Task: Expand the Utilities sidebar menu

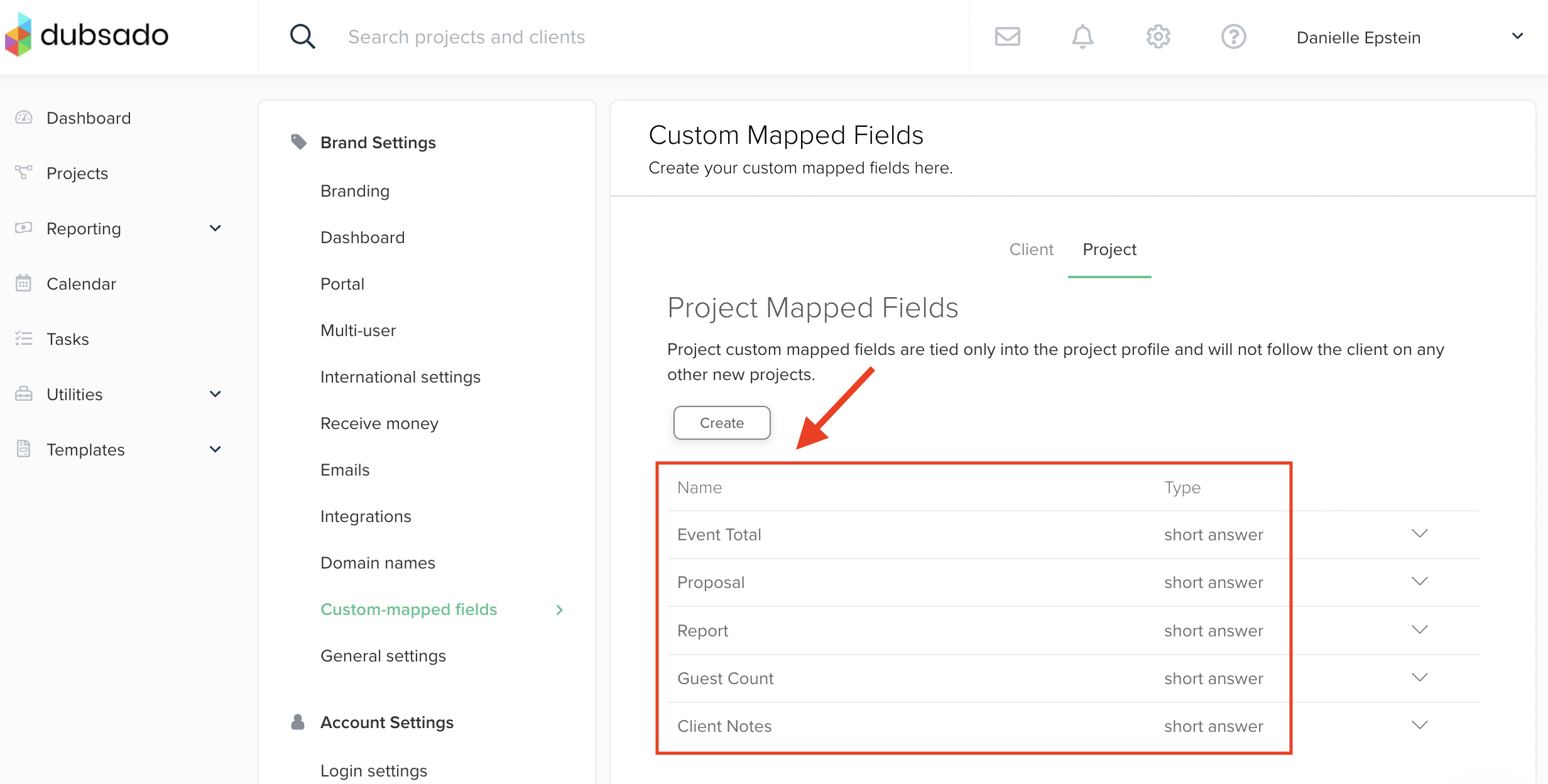Action: tap(215, 394)
